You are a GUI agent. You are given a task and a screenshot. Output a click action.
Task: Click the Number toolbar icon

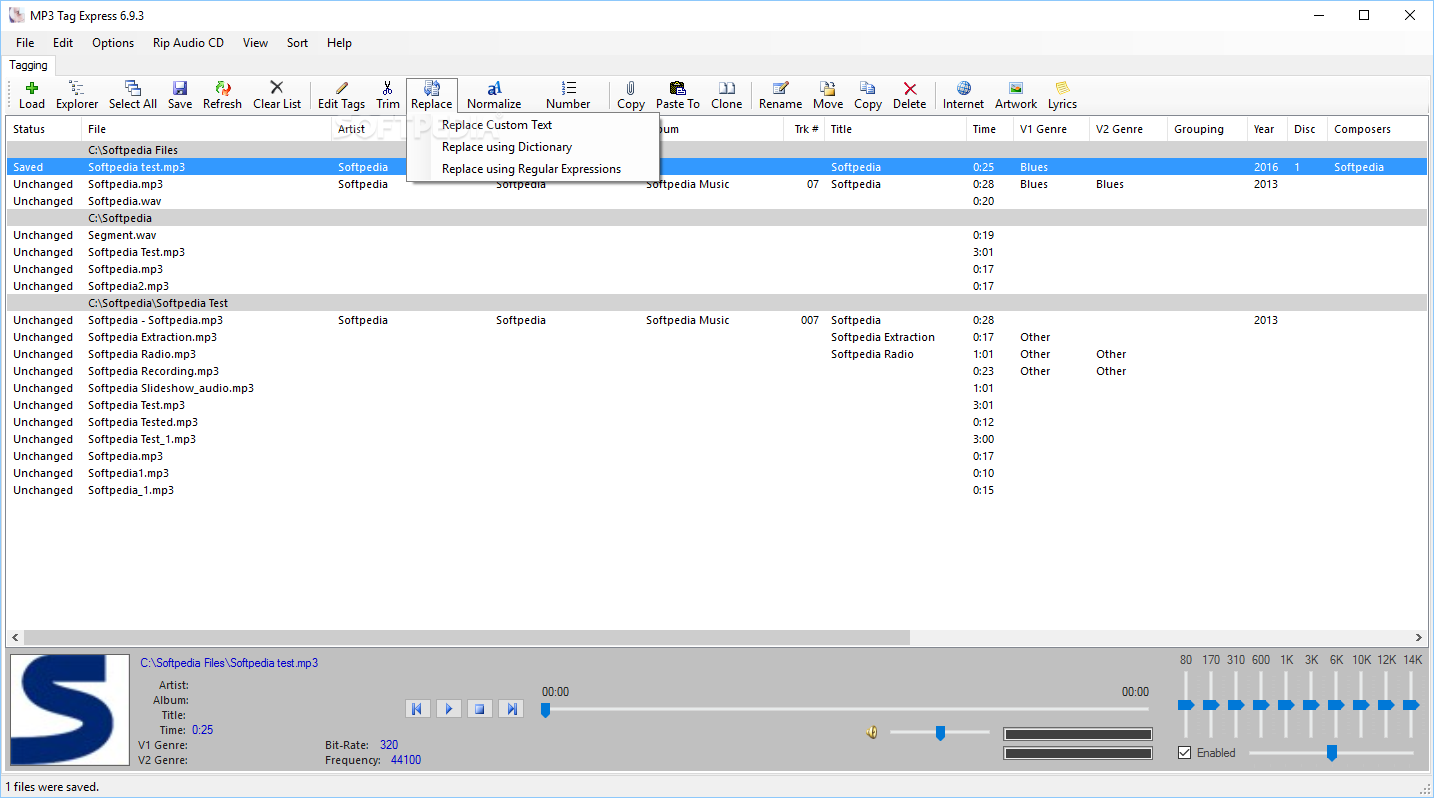pos(568,96)
